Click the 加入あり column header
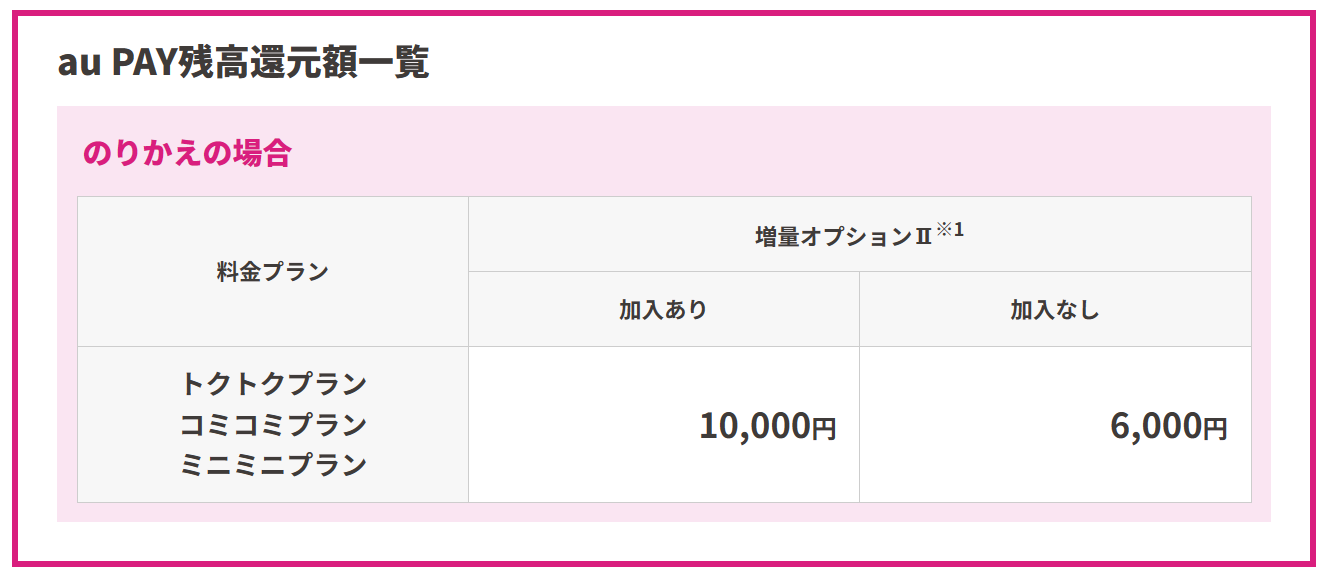 [x=663, y=309]
